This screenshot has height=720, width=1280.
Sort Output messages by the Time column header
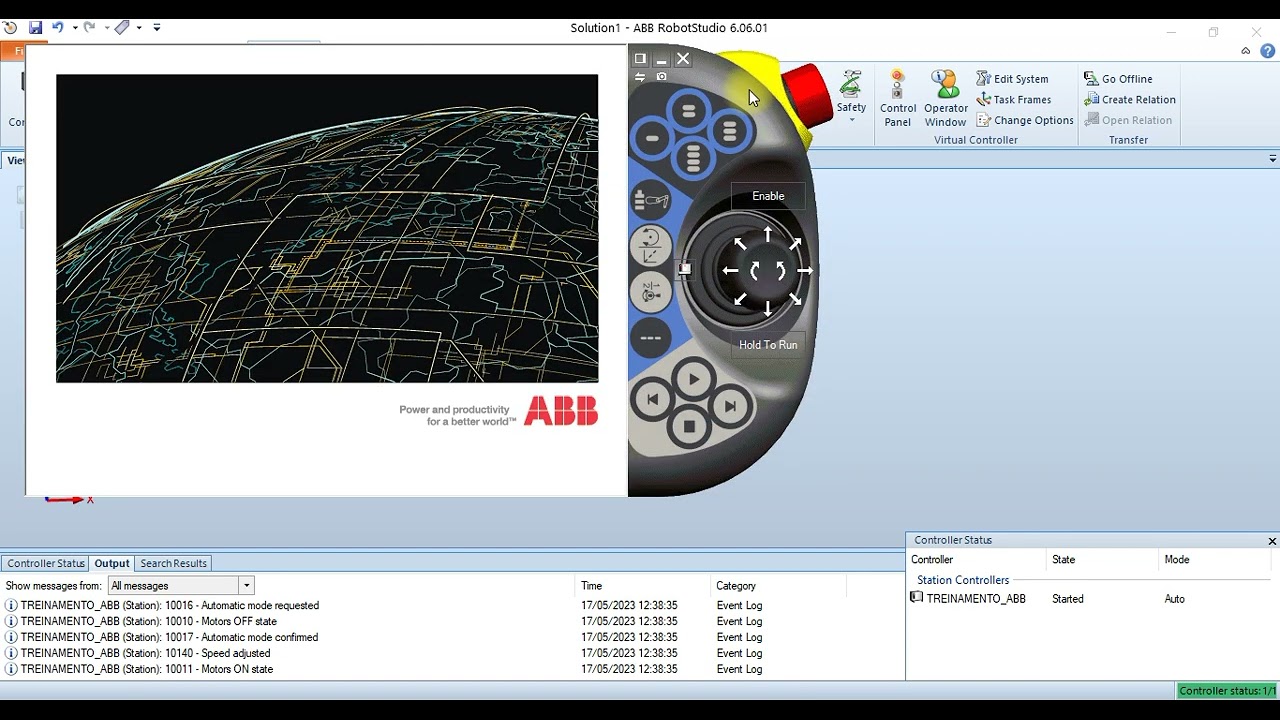click(643, 586)
